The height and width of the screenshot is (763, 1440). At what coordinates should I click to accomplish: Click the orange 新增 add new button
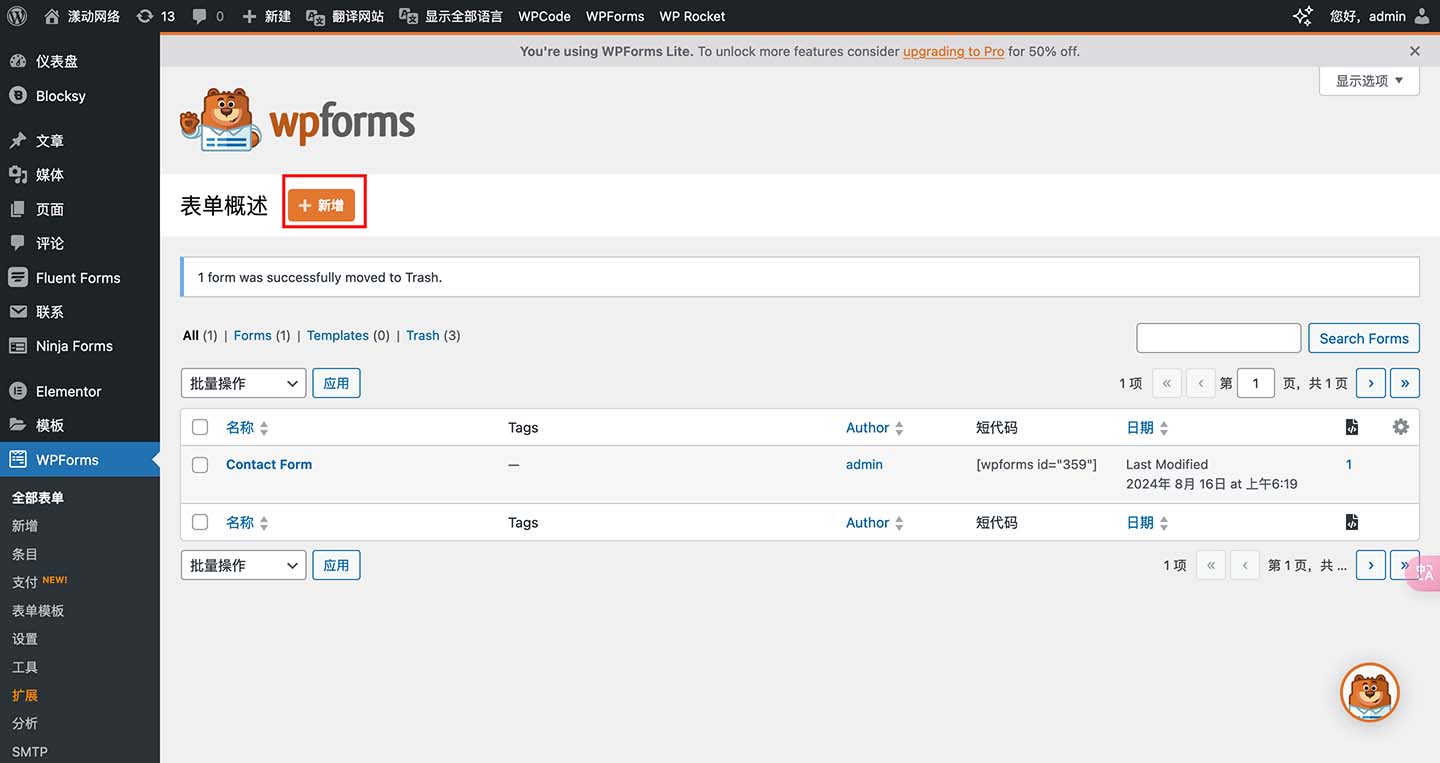321,205
